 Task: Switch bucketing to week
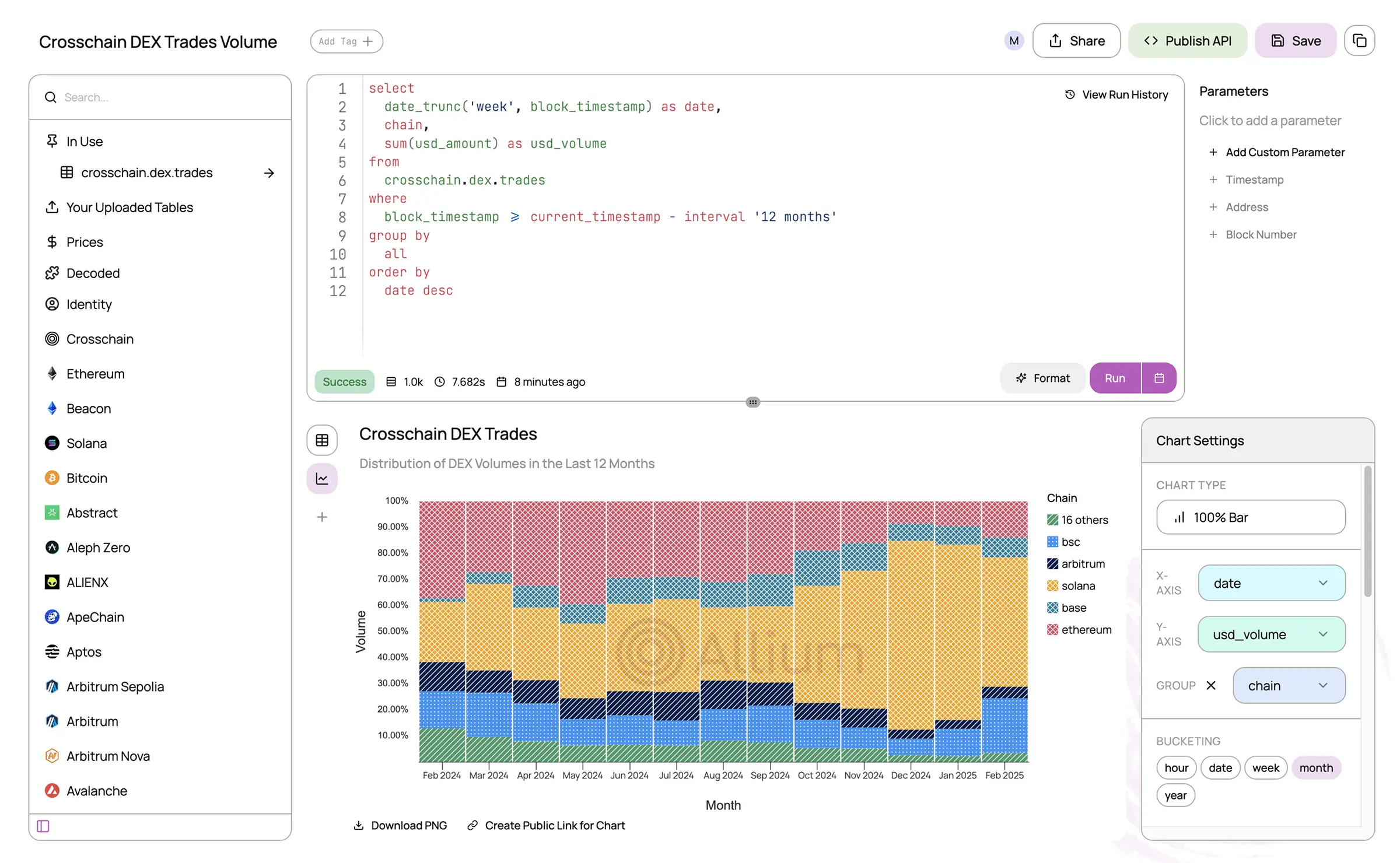[1265, 767]
